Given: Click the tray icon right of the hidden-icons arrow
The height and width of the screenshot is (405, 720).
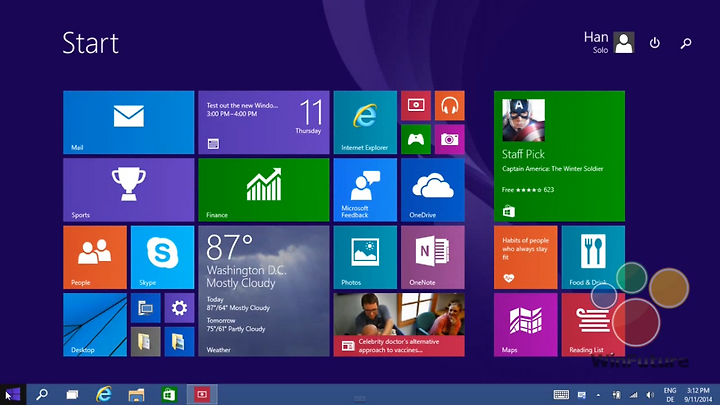Looking at the screenshot, I should click(x=616, y=394).
